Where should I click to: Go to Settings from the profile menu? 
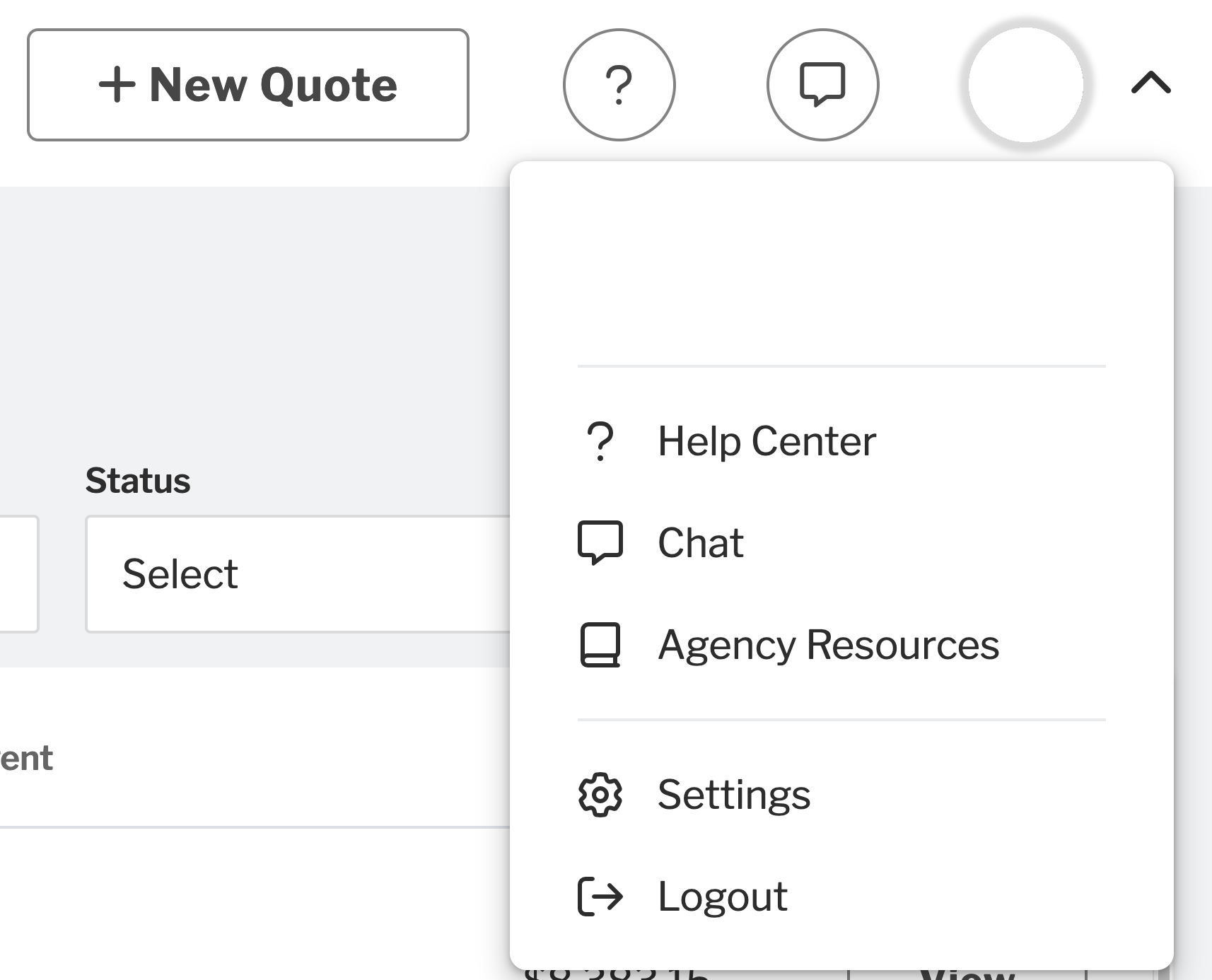[x=733, y=795]
